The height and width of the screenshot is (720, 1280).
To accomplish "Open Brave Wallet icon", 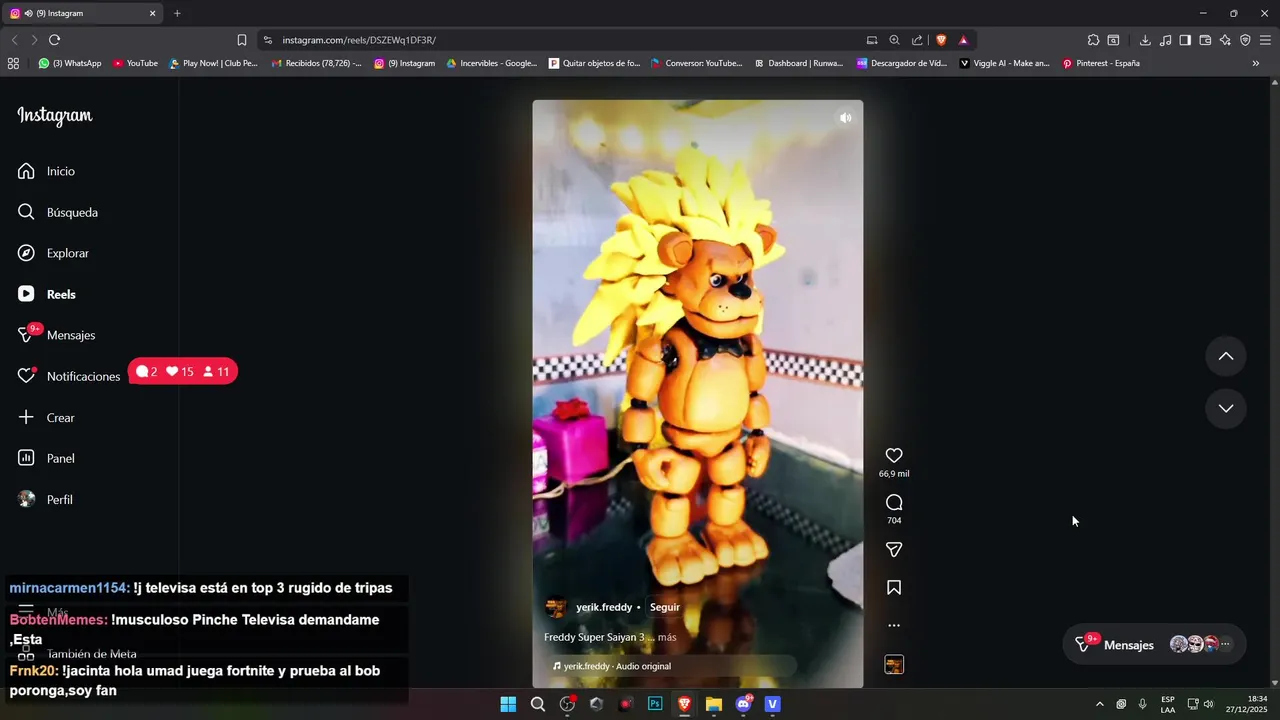I will [x=1205, y=40].
